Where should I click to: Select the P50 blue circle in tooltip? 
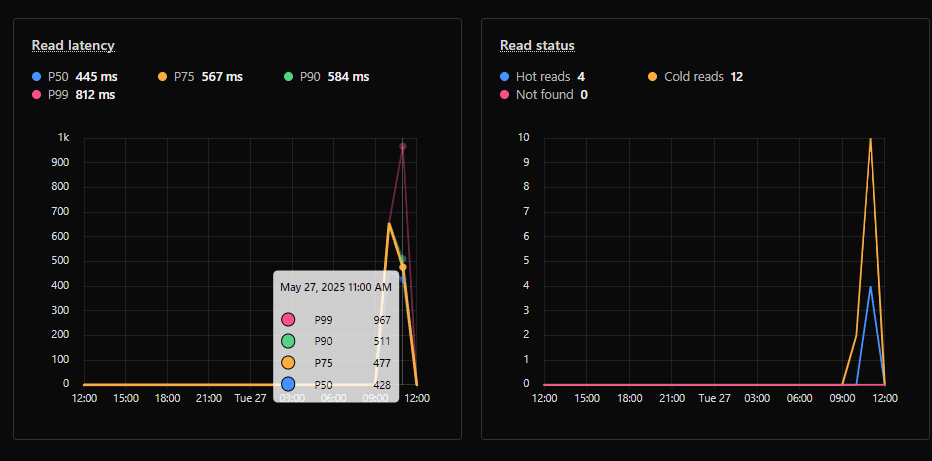288,384
